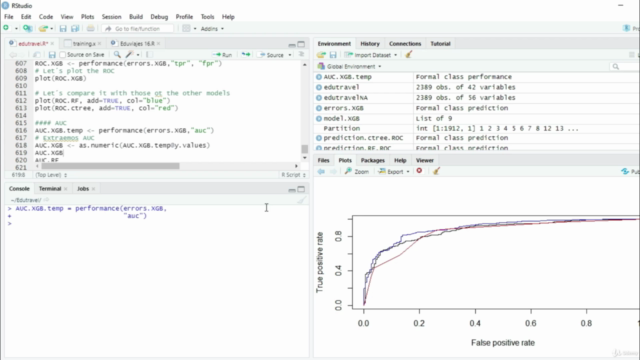
Task: Click the previous plot arrow
Action: [321, 171]
